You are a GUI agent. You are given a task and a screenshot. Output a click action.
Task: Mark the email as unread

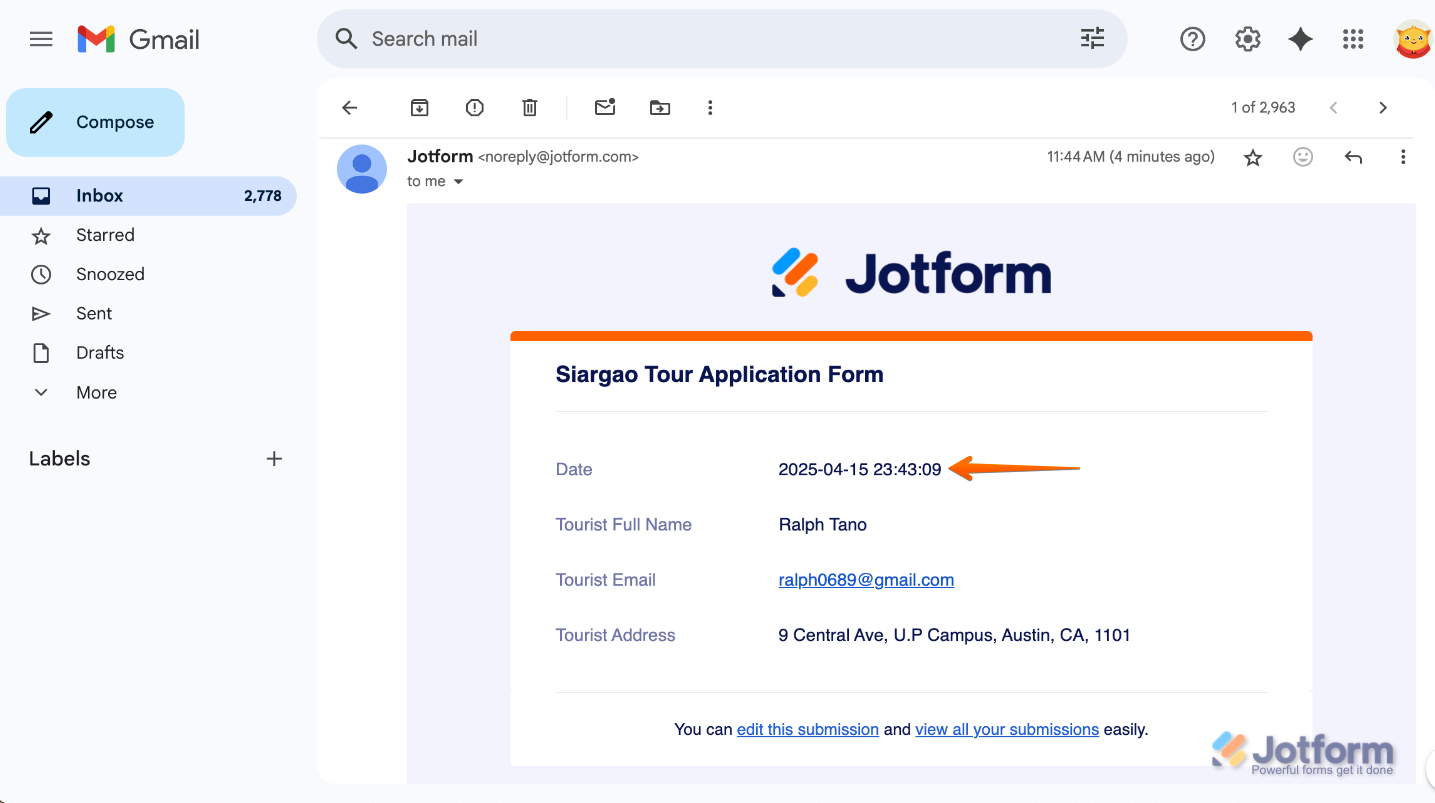click(605, 108)
